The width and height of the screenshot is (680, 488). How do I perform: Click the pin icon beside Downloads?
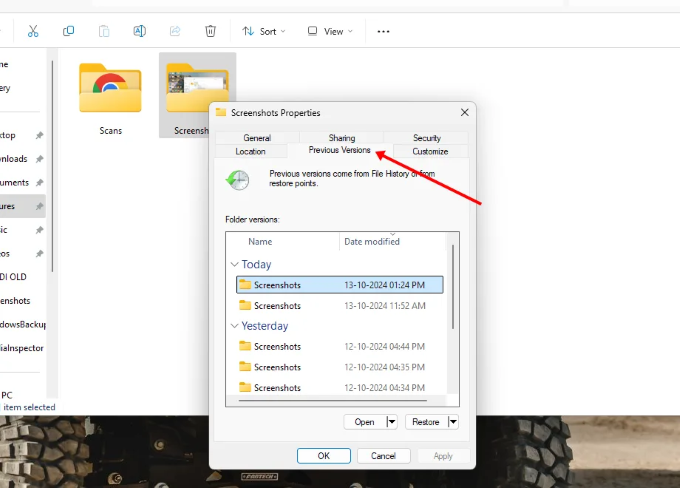click(x=39, y=159)
